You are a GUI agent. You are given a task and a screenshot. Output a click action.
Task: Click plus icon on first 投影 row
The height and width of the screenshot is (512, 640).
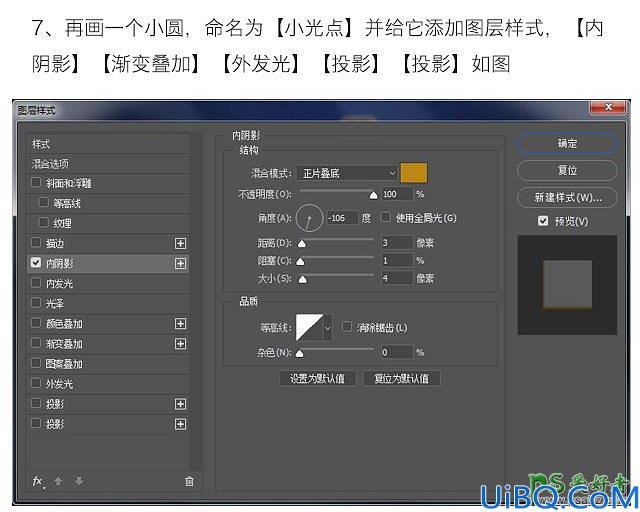[x=180, y=404]
